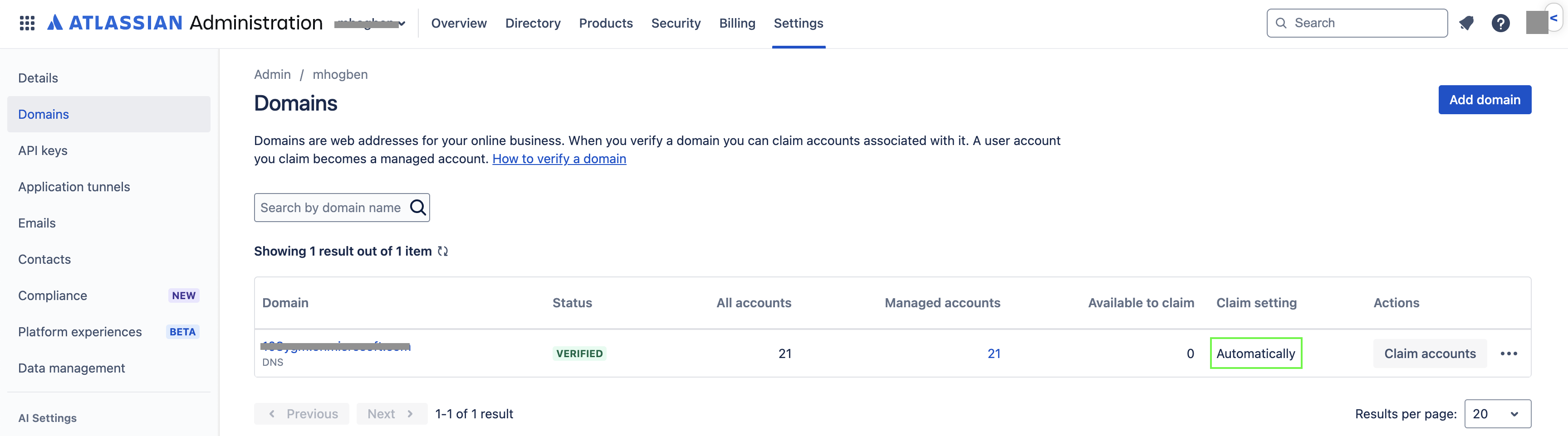This screenshot has height=436, width=1568.
Task: Open the How to verify a domain link
Action: (x=559, y=159)
